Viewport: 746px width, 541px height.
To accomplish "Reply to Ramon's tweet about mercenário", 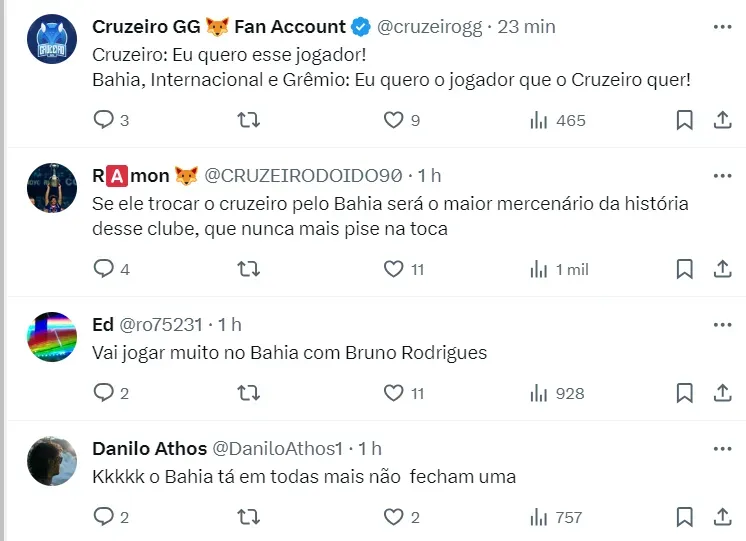I will 105,269.
